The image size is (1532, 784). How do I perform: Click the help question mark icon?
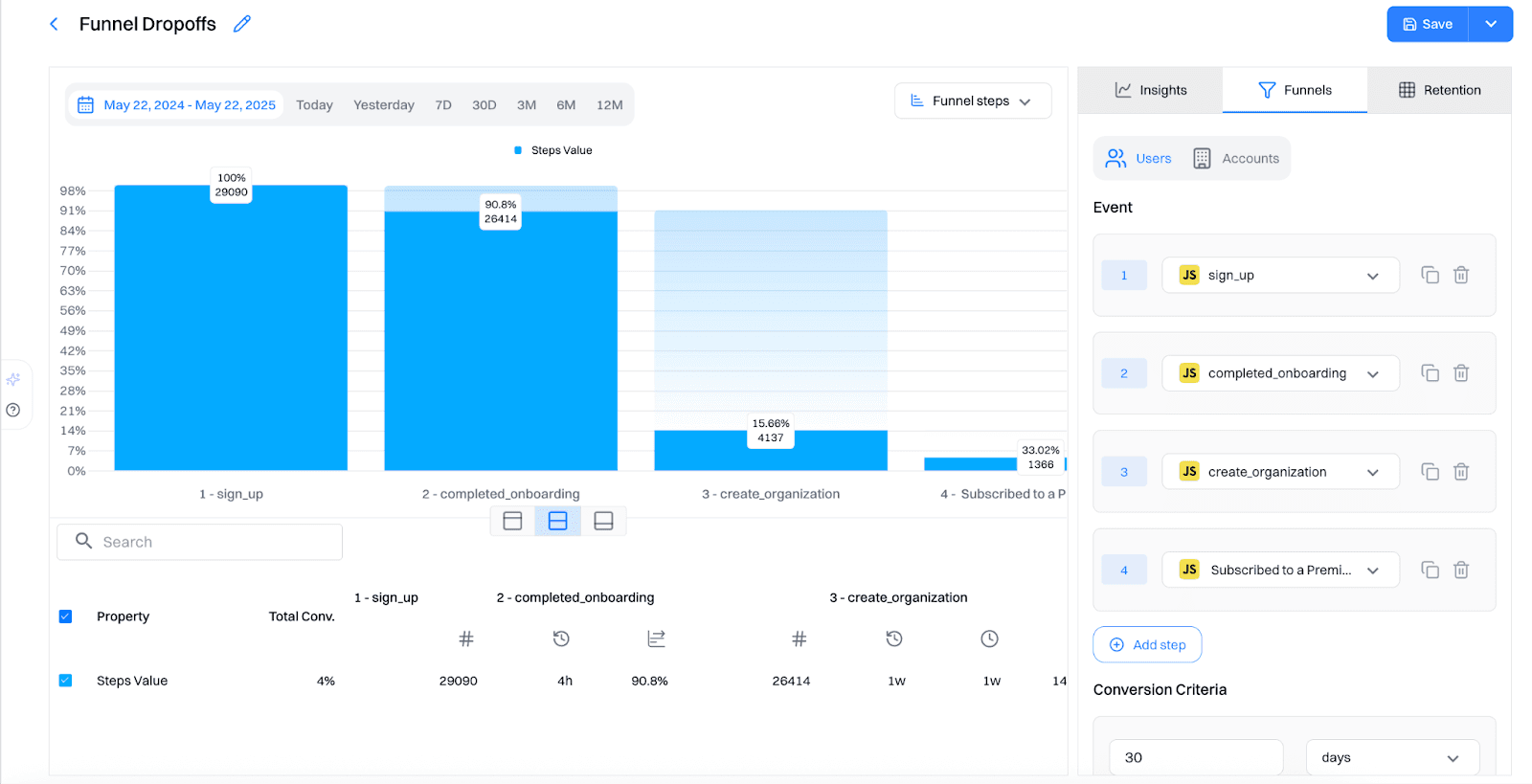pos(13,411)
